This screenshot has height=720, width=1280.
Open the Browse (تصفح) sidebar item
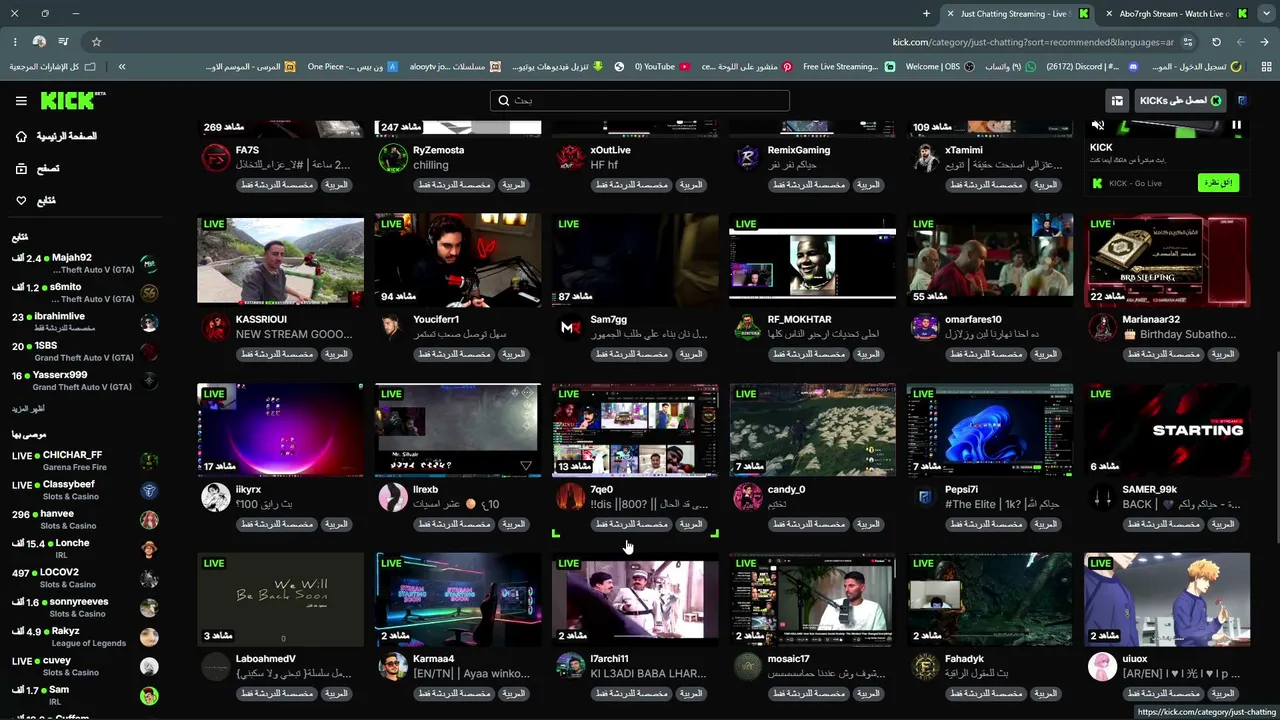(37, 169)
